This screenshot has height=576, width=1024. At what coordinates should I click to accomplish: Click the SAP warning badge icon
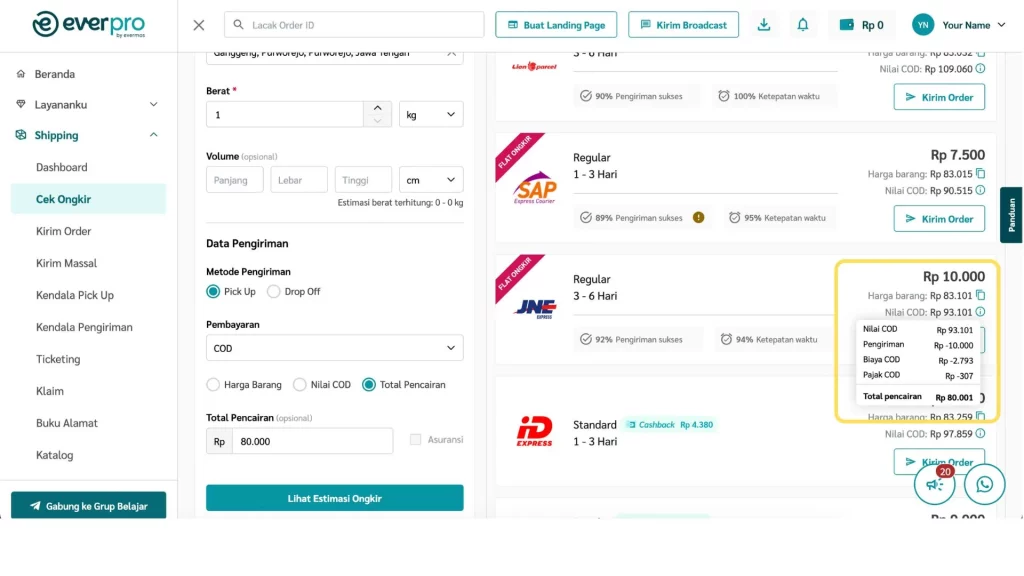[698, 217]
